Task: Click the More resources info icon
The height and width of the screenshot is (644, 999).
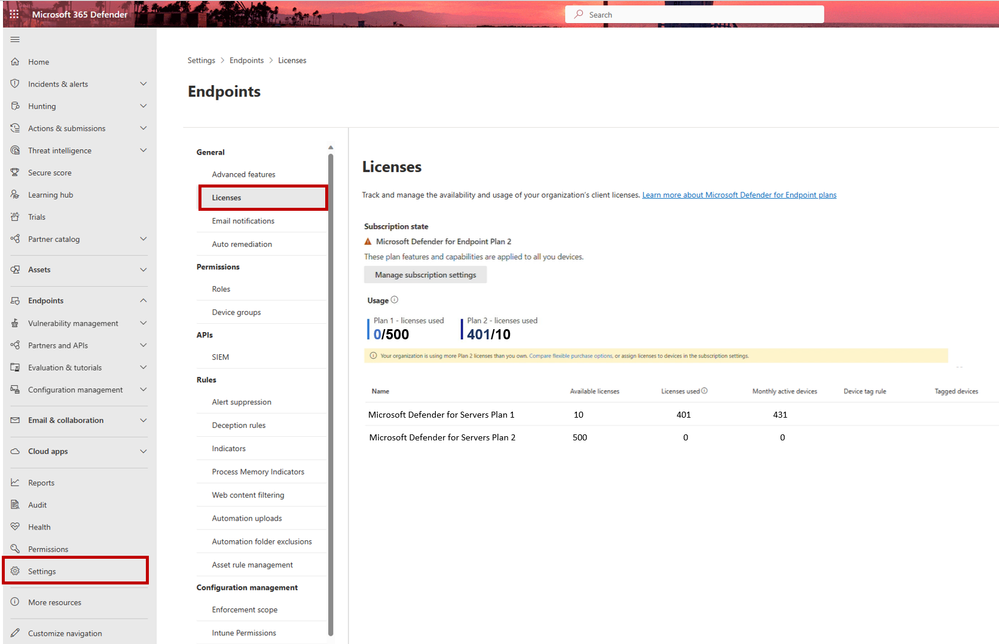Action: (x=15, y=602)
